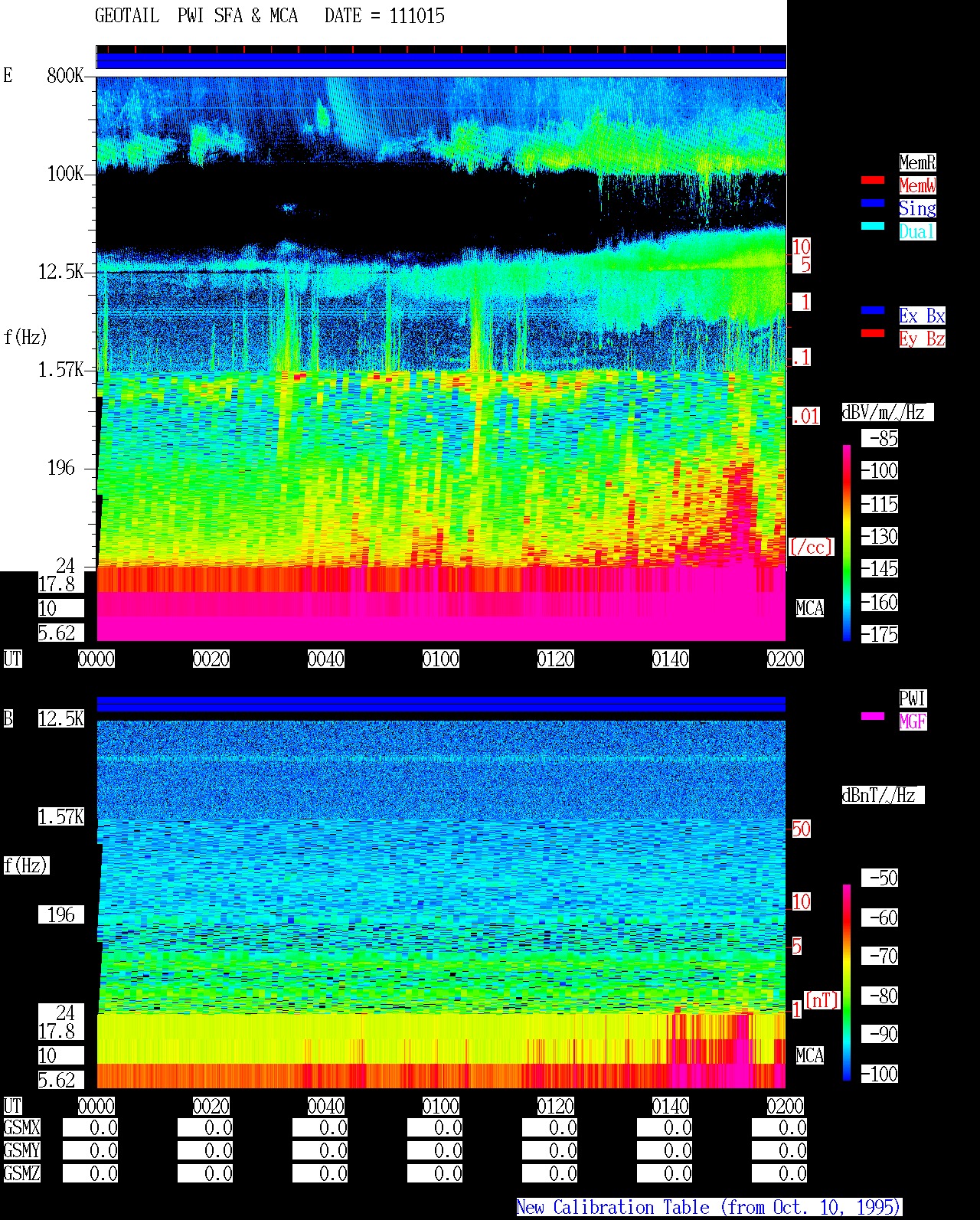Click the blue mode bar above the B spectrogram
The height and width of the screenshot is (1220, 980).
pos(441,704)
